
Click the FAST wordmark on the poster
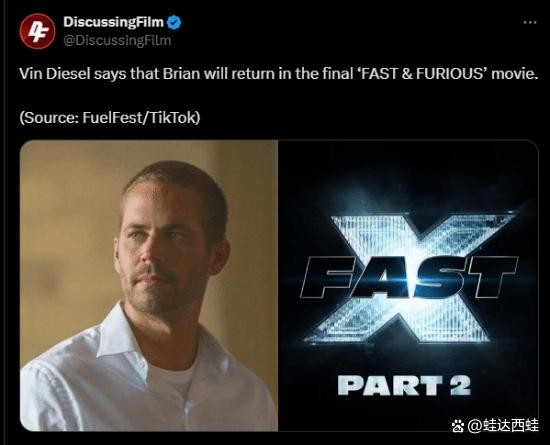pyautogui.click(x=409, y=276)
